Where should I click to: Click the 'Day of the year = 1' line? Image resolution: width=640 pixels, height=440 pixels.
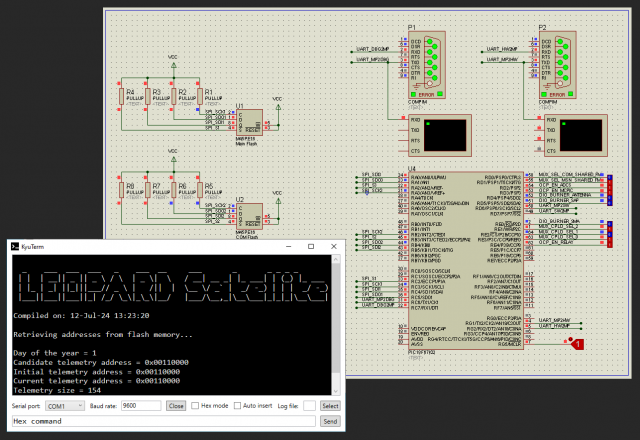point(55,353)
